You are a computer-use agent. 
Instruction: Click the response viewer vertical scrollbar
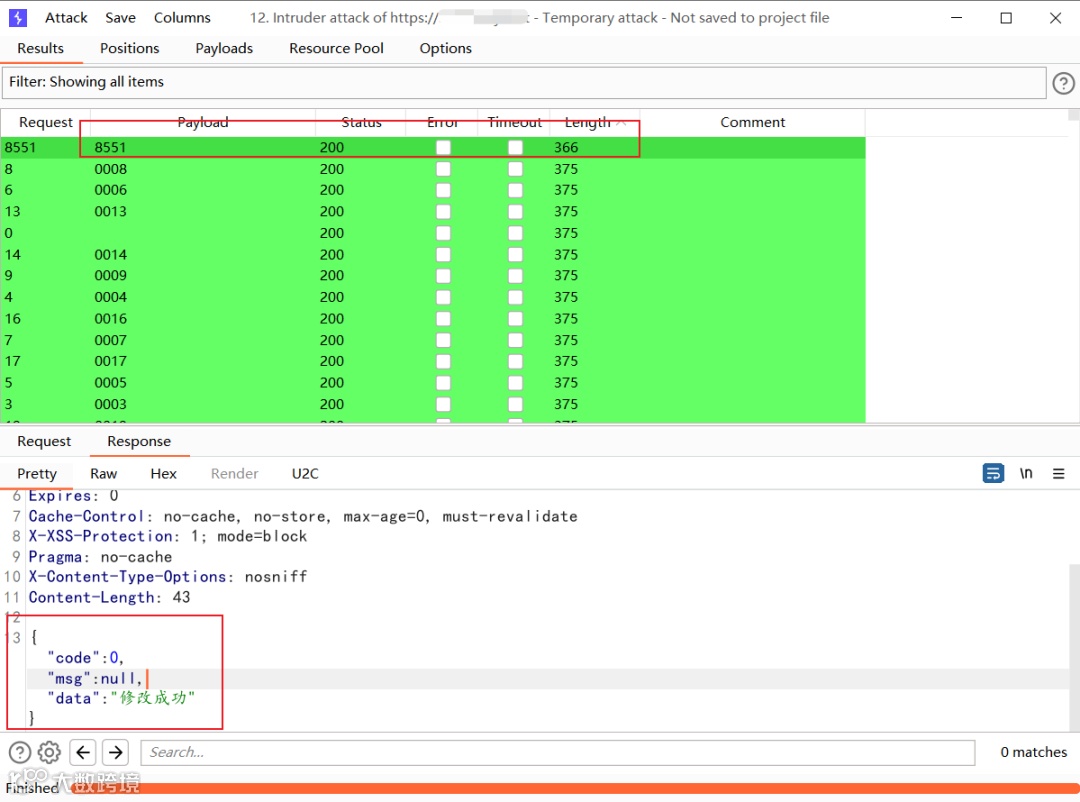[1074, 648]
